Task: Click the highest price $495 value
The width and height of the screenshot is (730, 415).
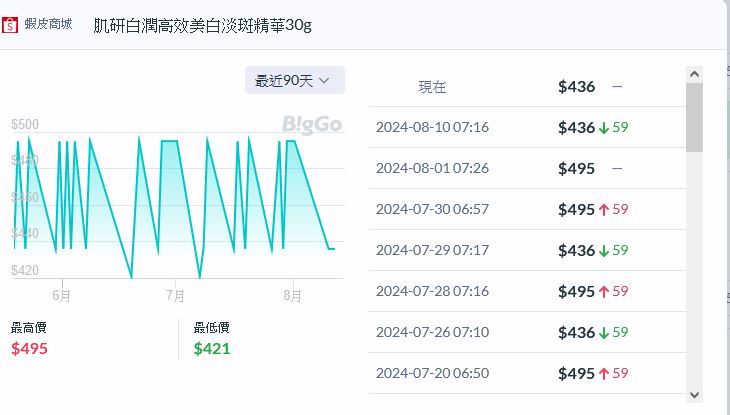Action: 29,349
